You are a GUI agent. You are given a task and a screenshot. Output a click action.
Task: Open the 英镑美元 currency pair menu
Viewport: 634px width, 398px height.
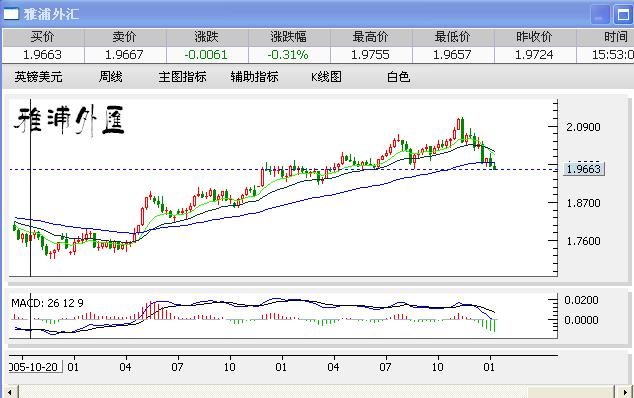(38, 76)
